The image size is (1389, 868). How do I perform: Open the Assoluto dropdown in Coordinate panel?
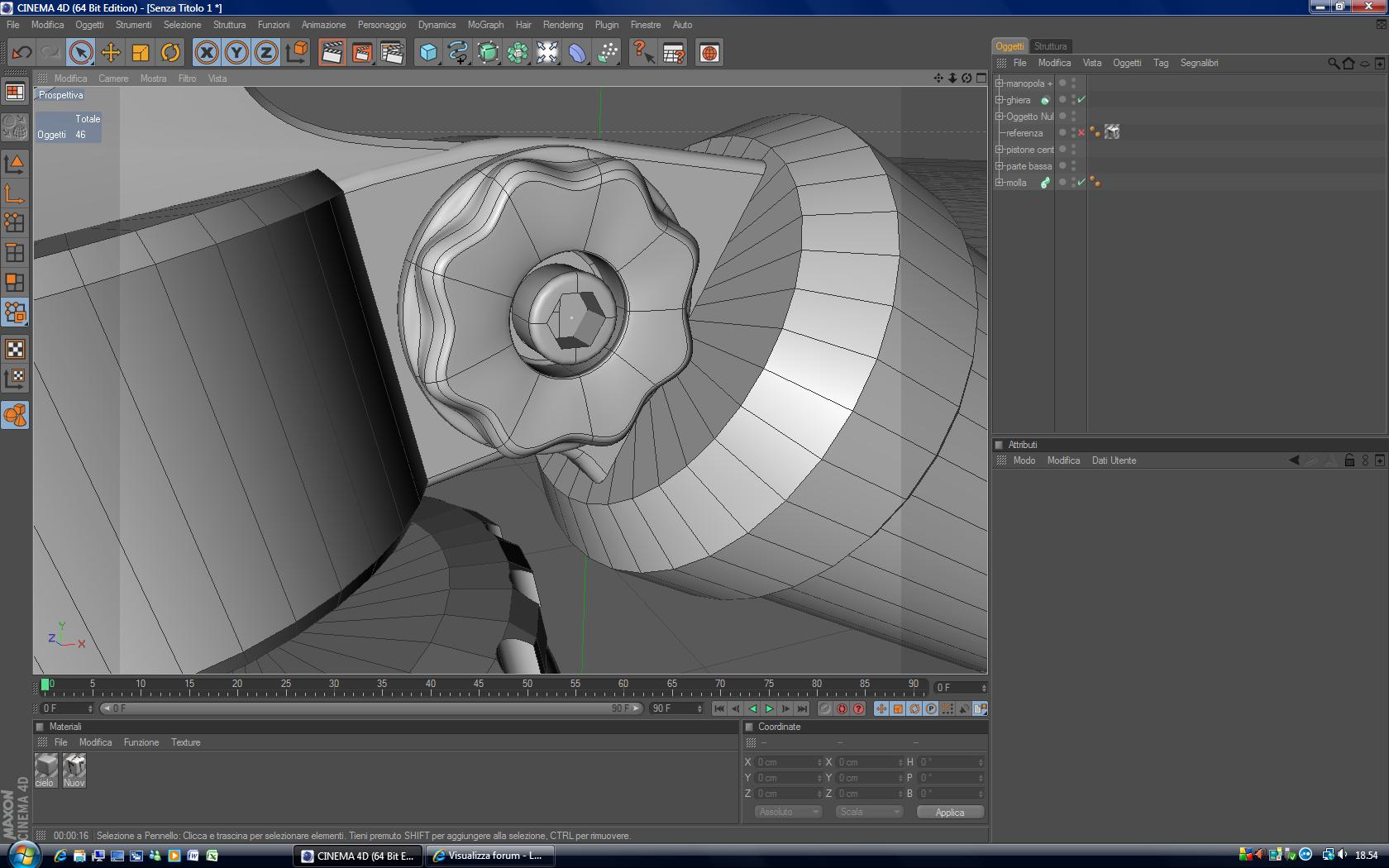pyautogui.click(x=787, y=812)
